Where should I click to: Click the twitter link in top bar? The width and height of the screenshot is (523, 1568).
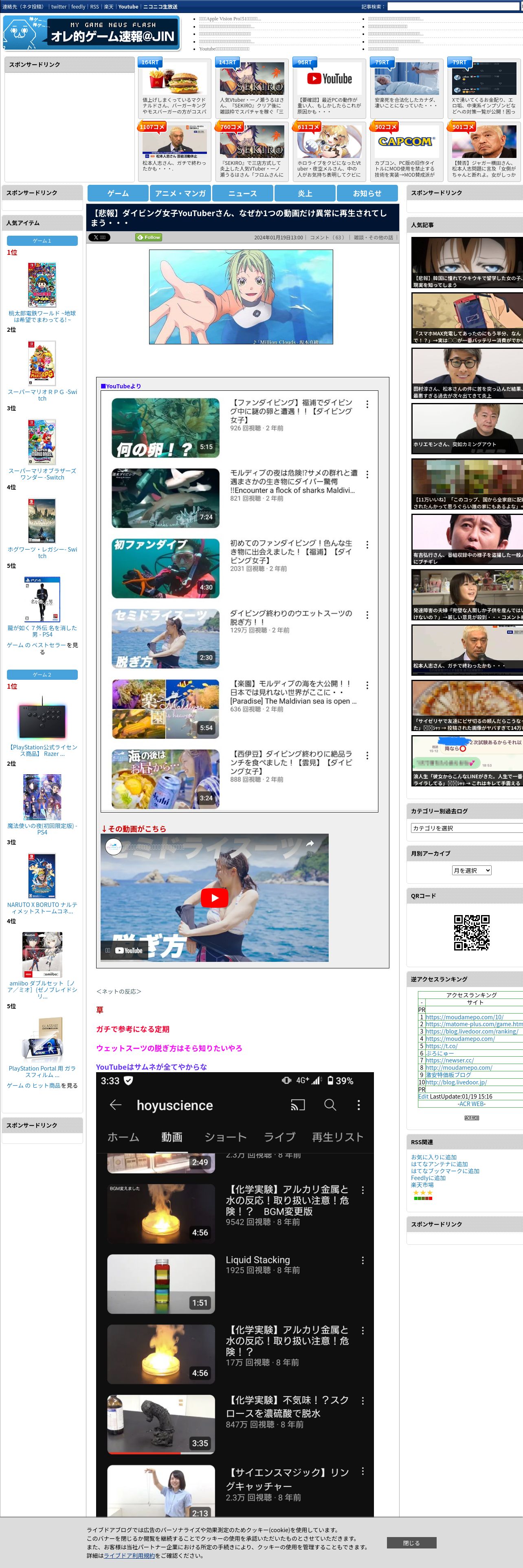pos(59,7)
